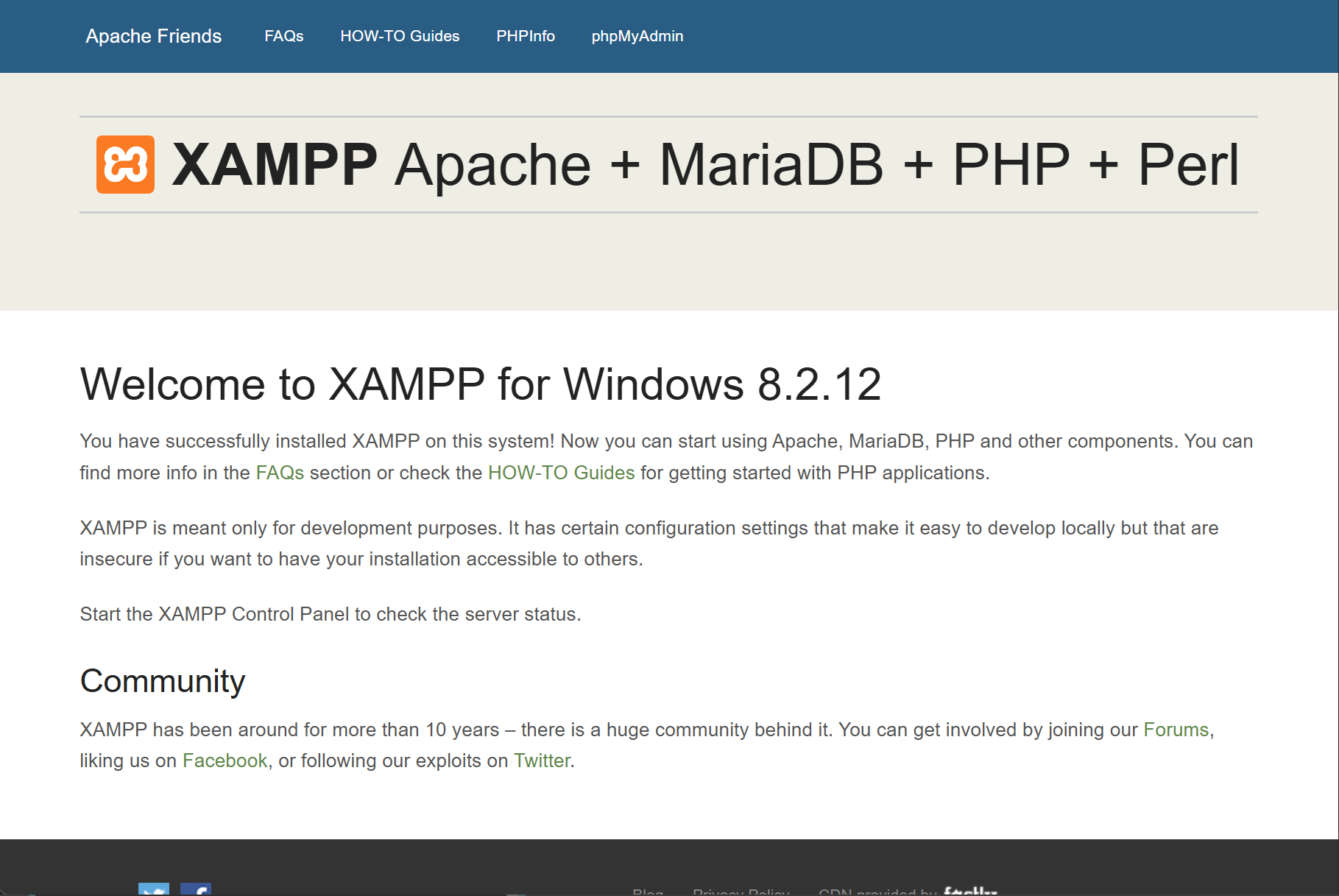
Task: Visit the Forums link in the Community section
Action: pos(1176,730)
